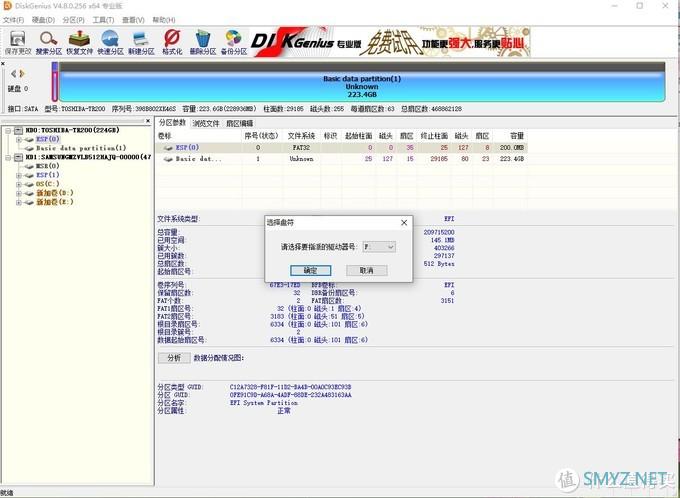Click the small ESP partition segment in disk map
680x498 pixels.
[x=55, y=82]
